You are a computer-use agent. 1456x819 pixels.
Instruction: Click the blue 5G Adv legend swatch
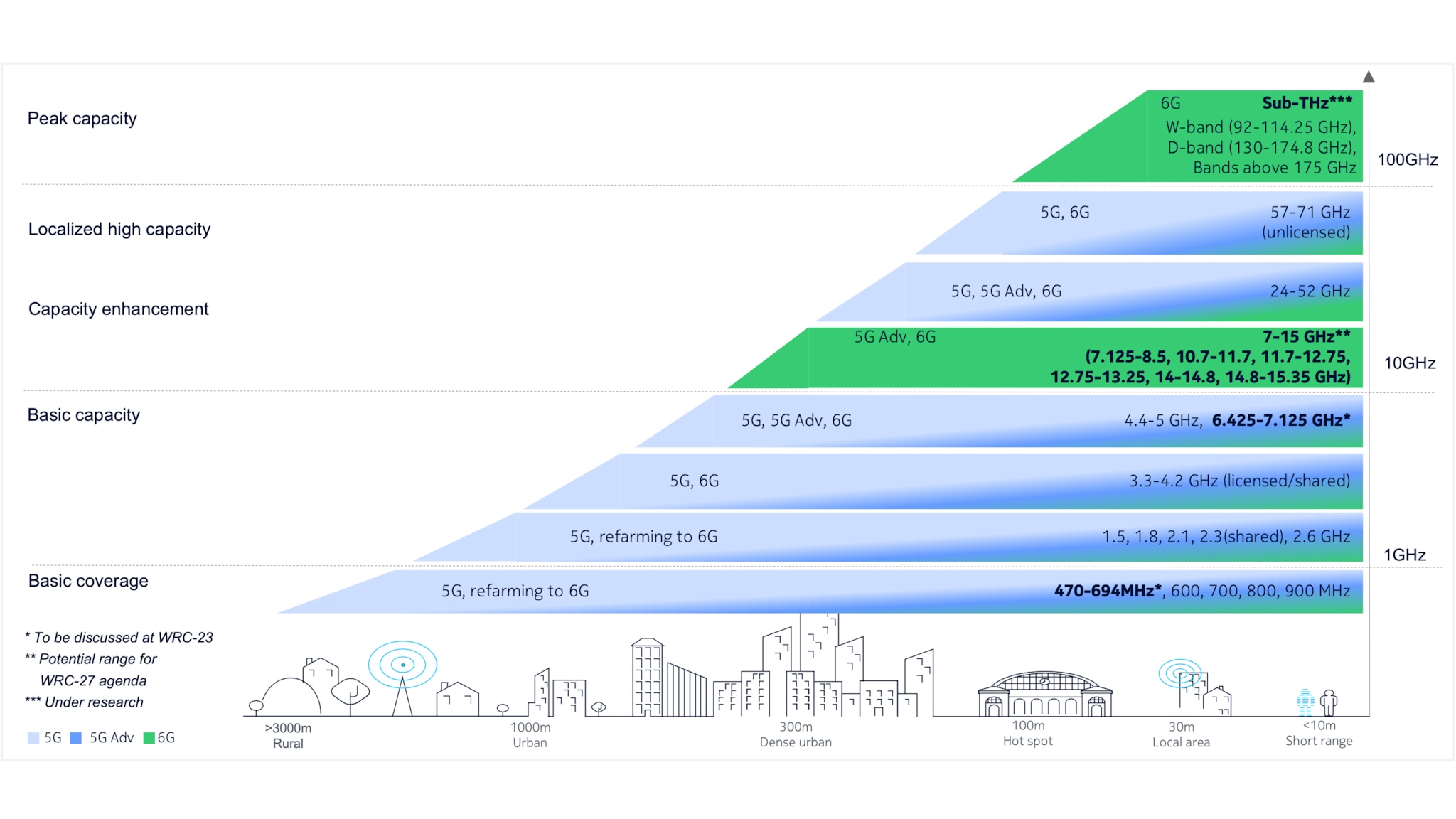click(x=76, y=738)
